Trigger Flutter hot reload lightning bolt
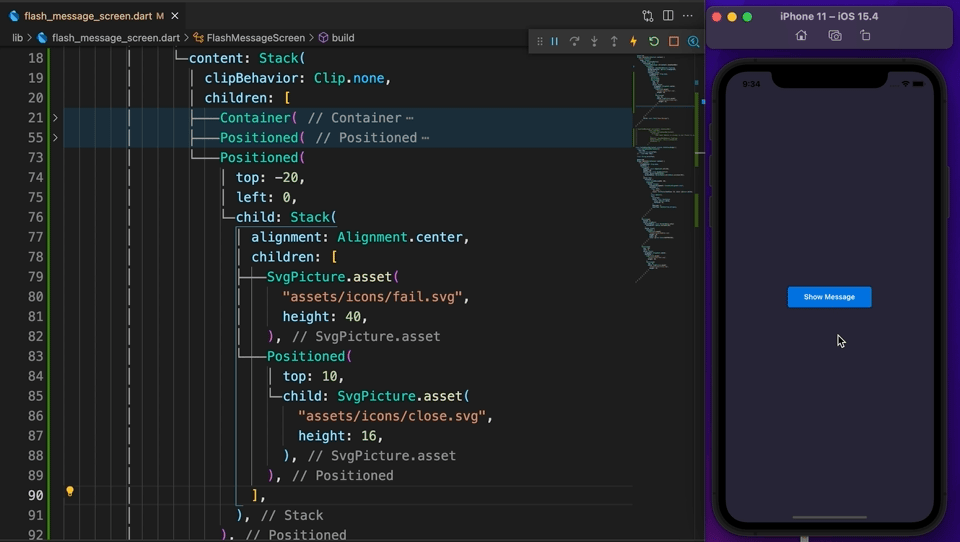This screenshot has height=542, width=960. click(x=634, y=42)
